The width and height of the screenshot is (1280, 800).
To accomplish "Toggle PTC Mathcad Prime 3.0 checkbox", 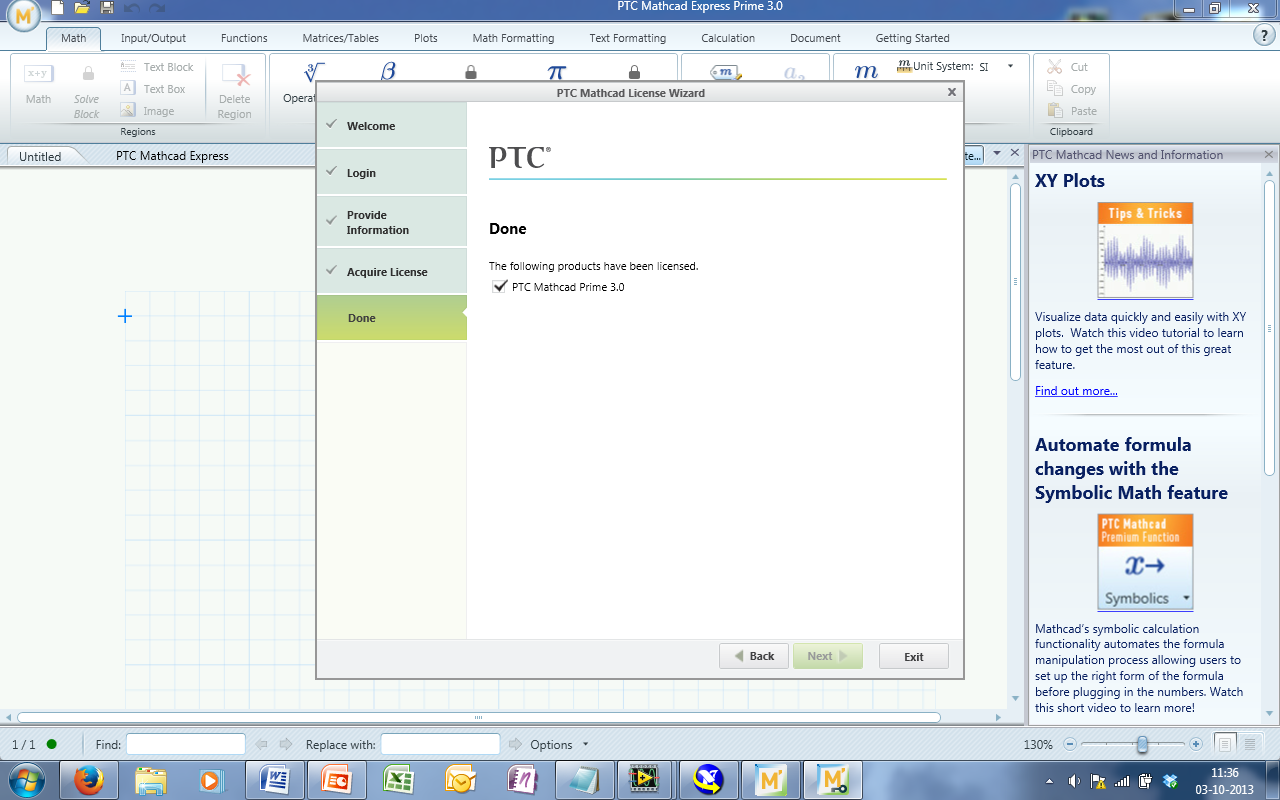I will tap(500, 287).
